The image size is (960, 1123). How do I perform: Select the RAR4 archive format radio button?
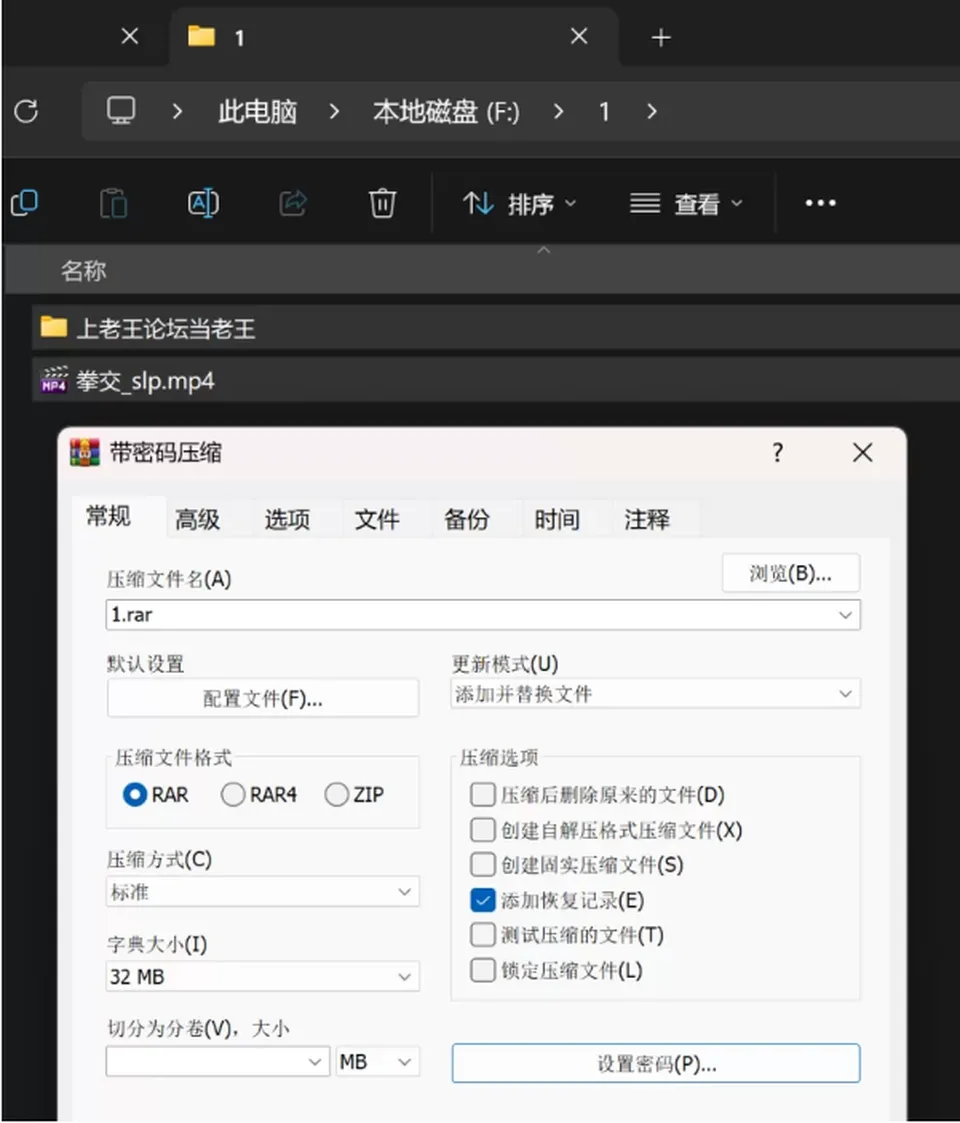pyautogui.click(x=233, y=795)
